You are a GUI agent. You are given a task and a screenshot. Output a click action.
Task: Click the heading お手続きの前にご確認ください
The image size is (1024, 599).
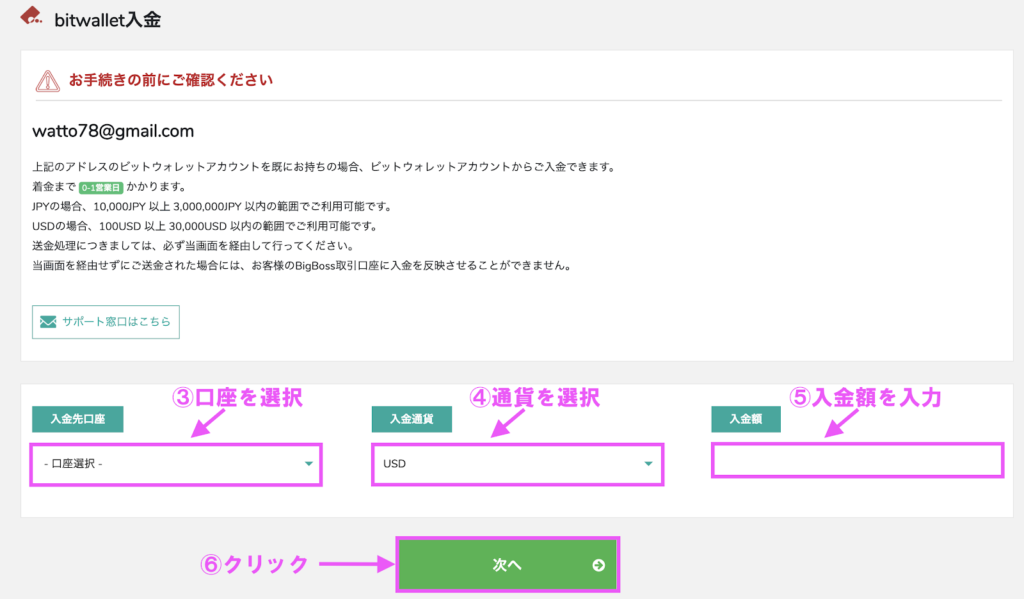171,80
